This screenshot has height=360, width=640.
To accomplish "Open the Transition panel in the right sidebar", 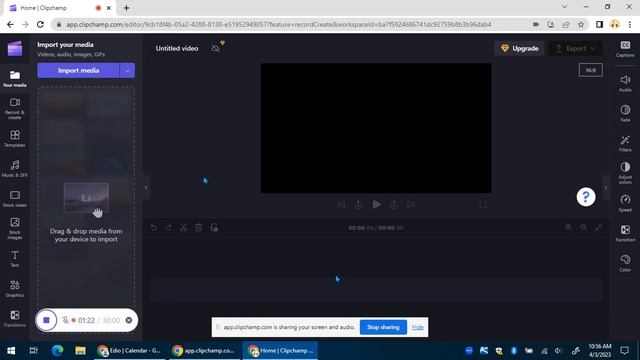I will coord(625,233).
